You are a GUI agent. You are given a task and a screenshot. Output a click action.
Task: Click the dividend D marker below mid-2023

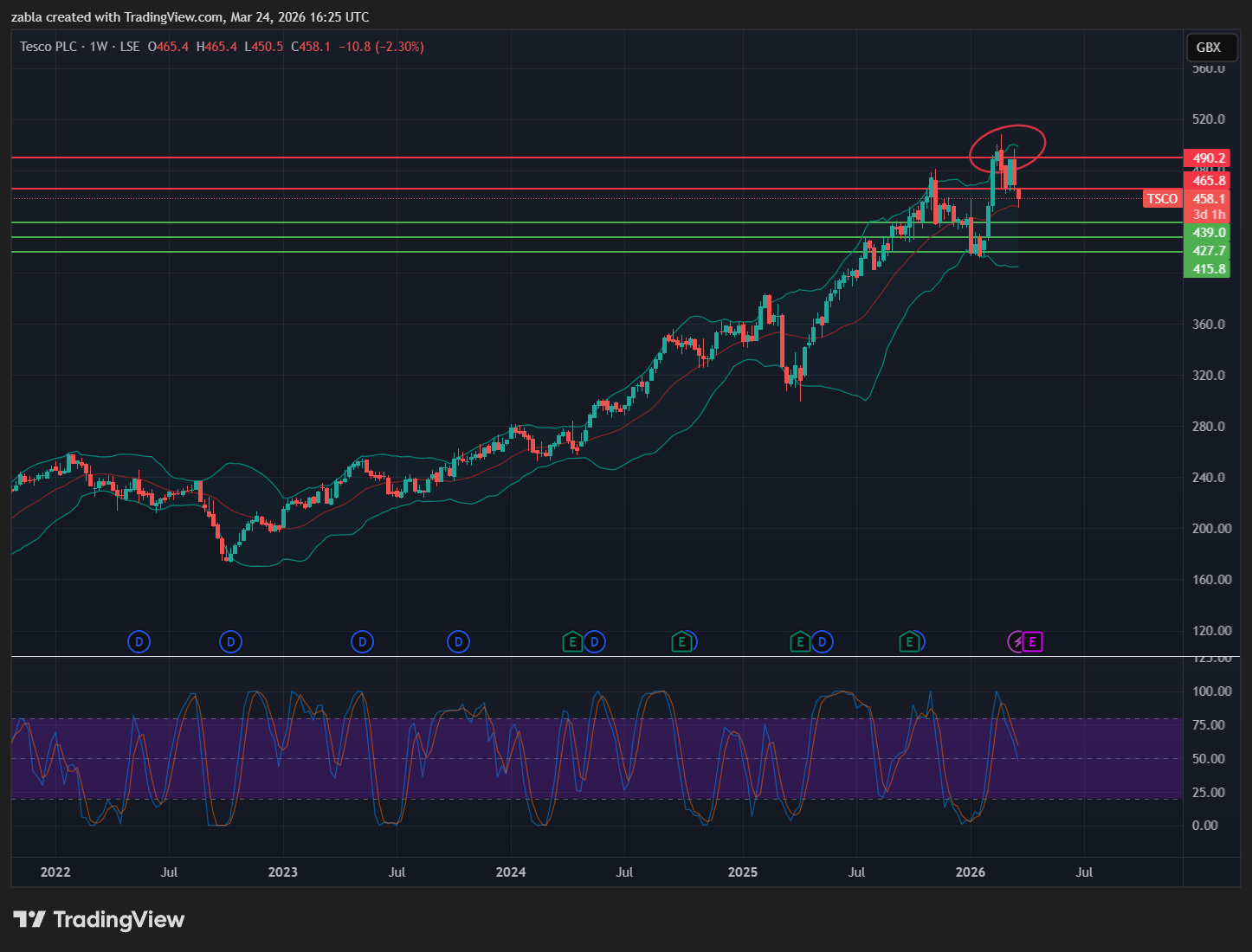click(362, 642)
